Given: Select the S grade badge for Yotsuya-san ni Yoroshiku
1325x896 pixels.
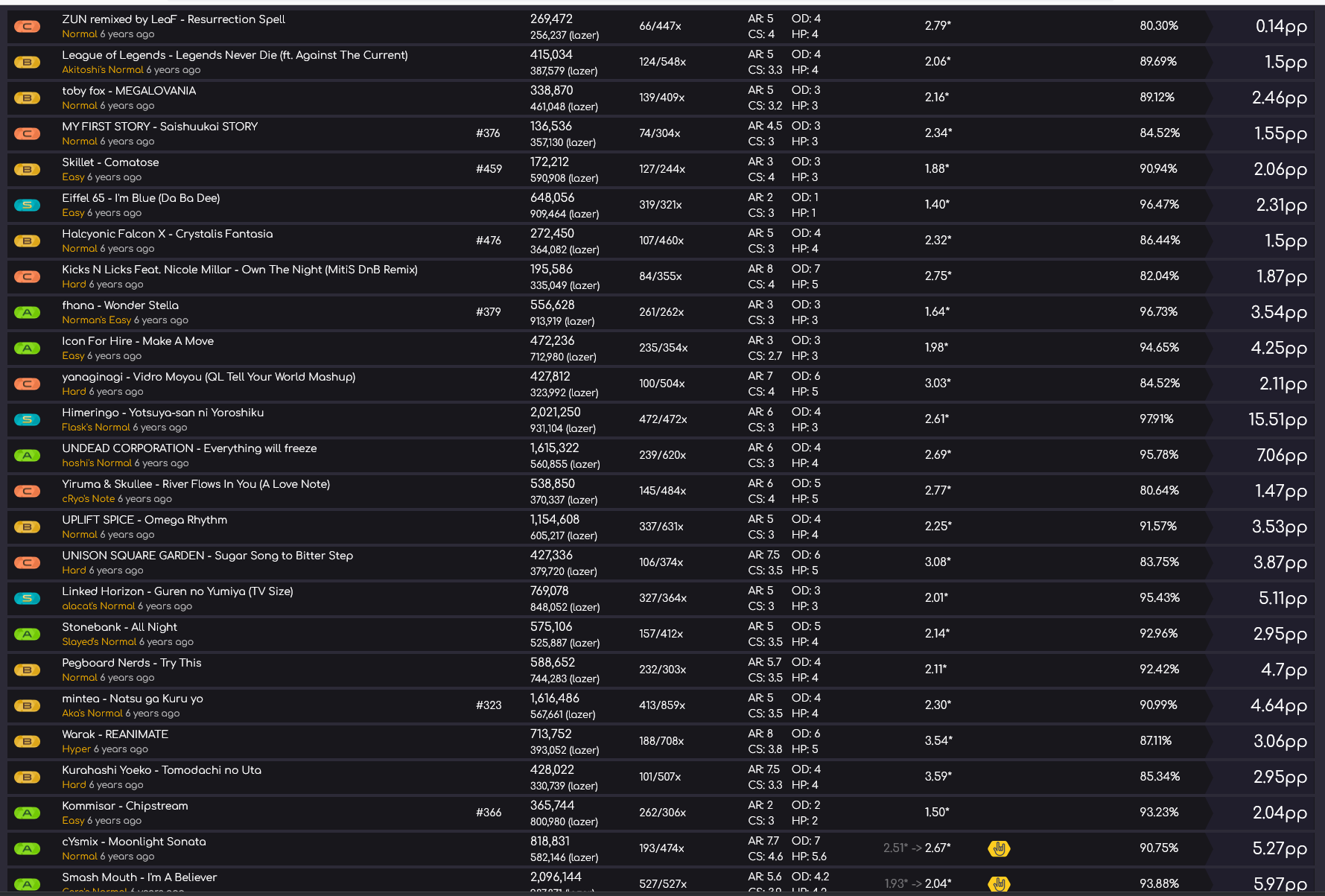Looking at the screenshot, I should tap(28, 419).
